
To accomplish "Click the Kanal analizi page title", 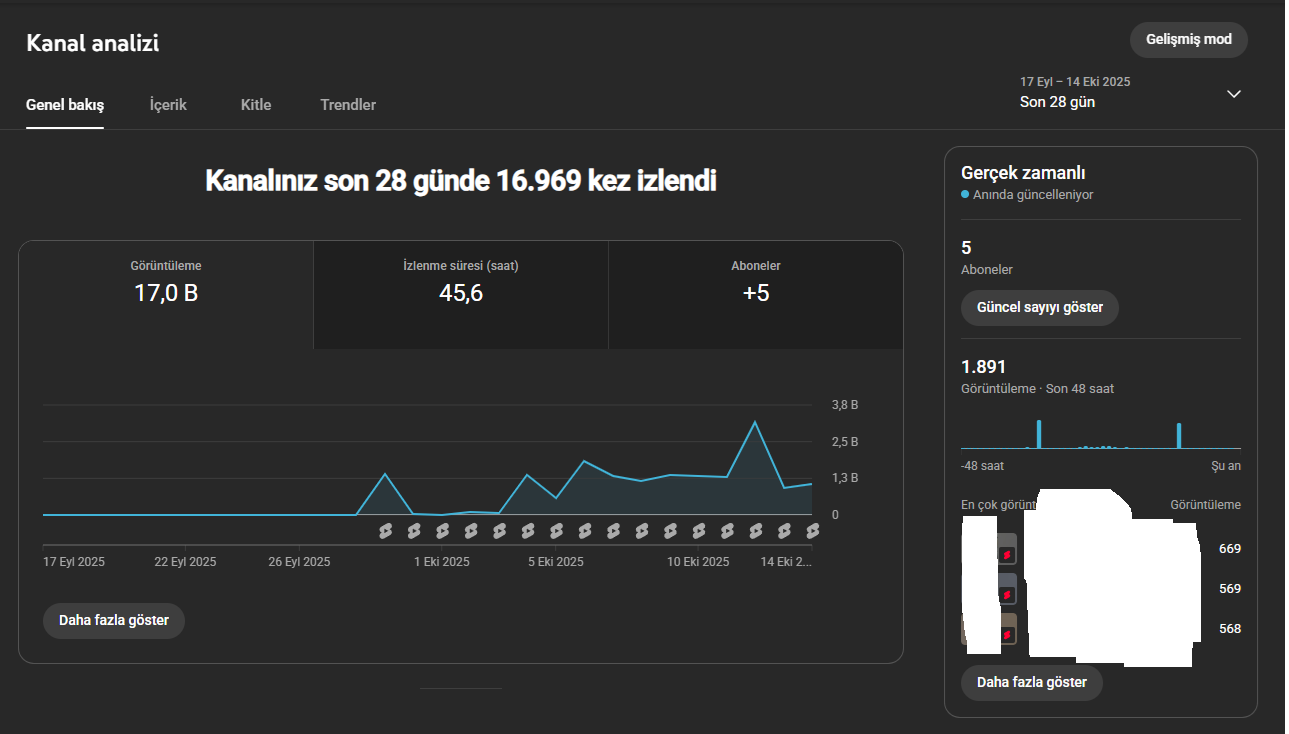I will [92, 43].
